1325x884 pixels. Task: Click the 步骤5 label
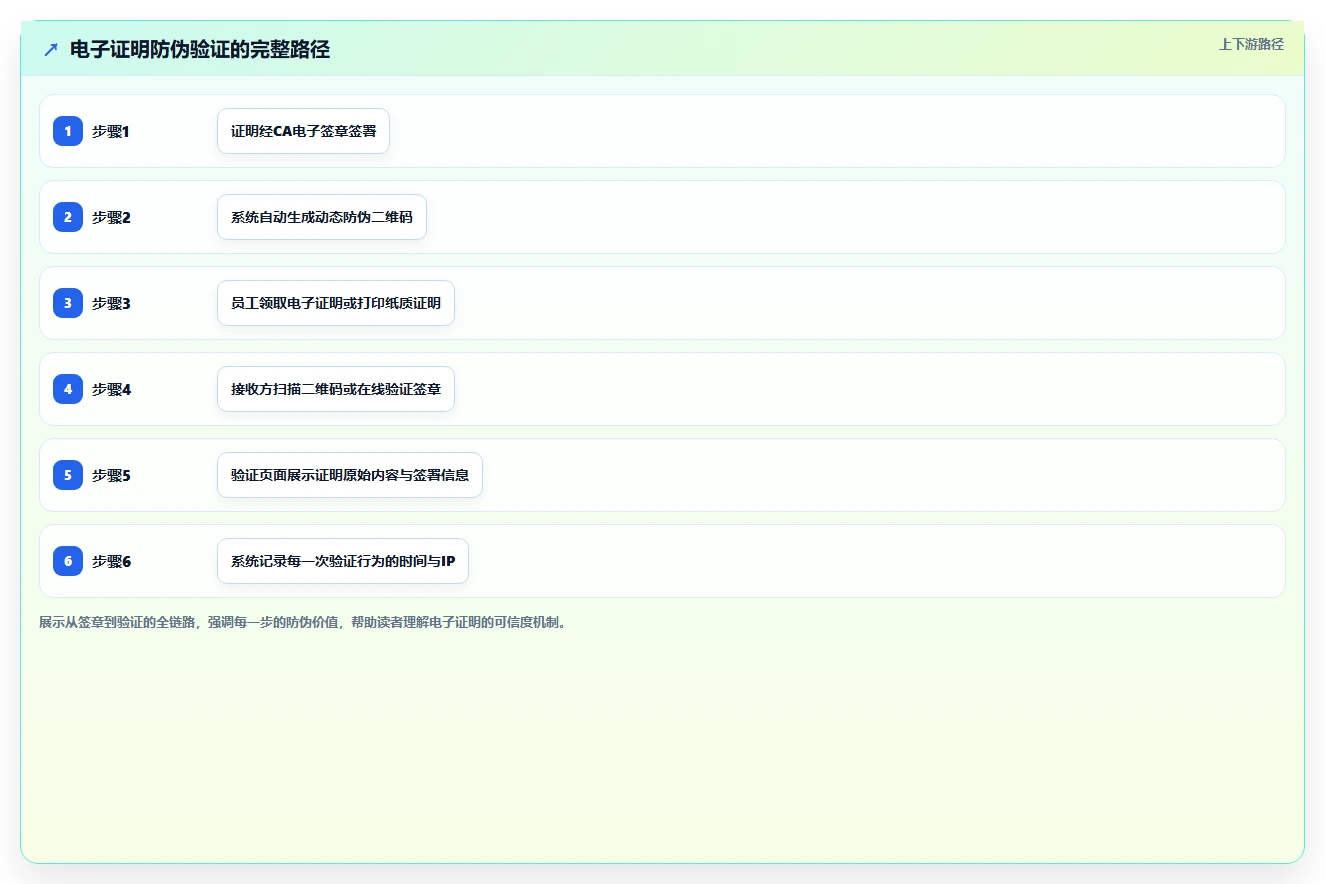tap(111, 475)
